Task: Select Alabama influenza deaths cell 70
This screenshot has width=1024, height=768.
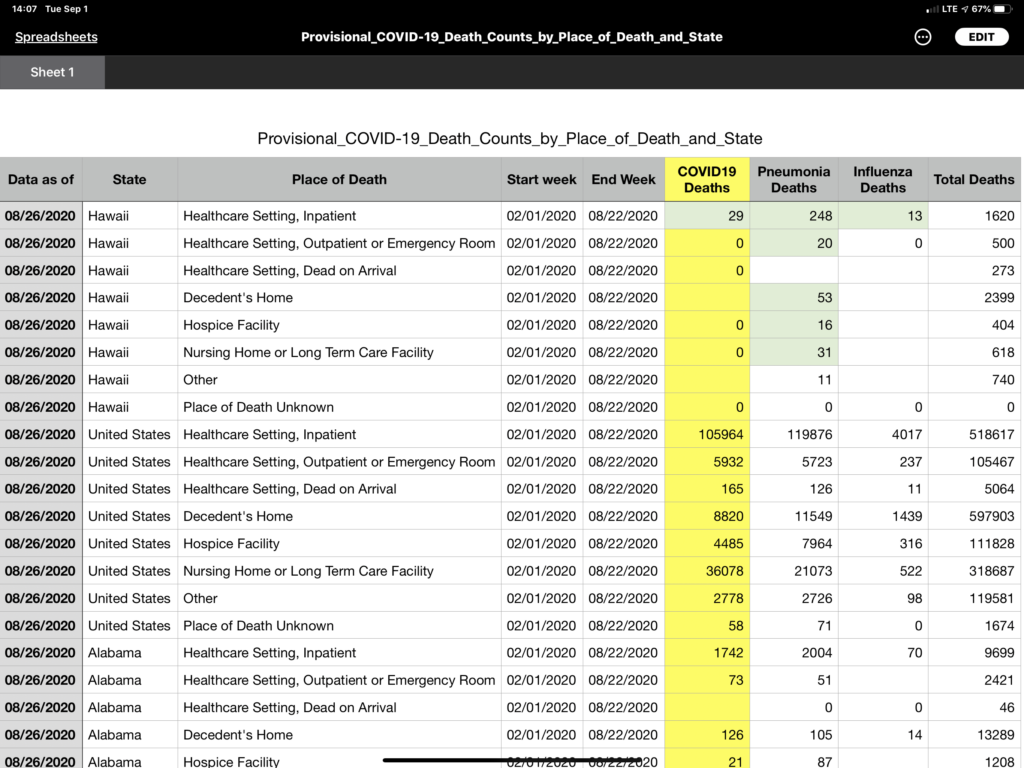Action: click(x=883, y=653)
